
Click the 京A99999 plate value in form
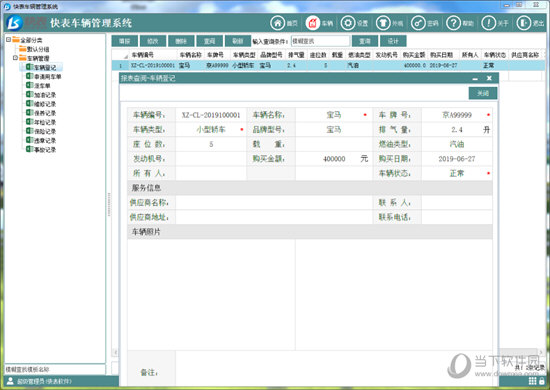coord(457,115)
